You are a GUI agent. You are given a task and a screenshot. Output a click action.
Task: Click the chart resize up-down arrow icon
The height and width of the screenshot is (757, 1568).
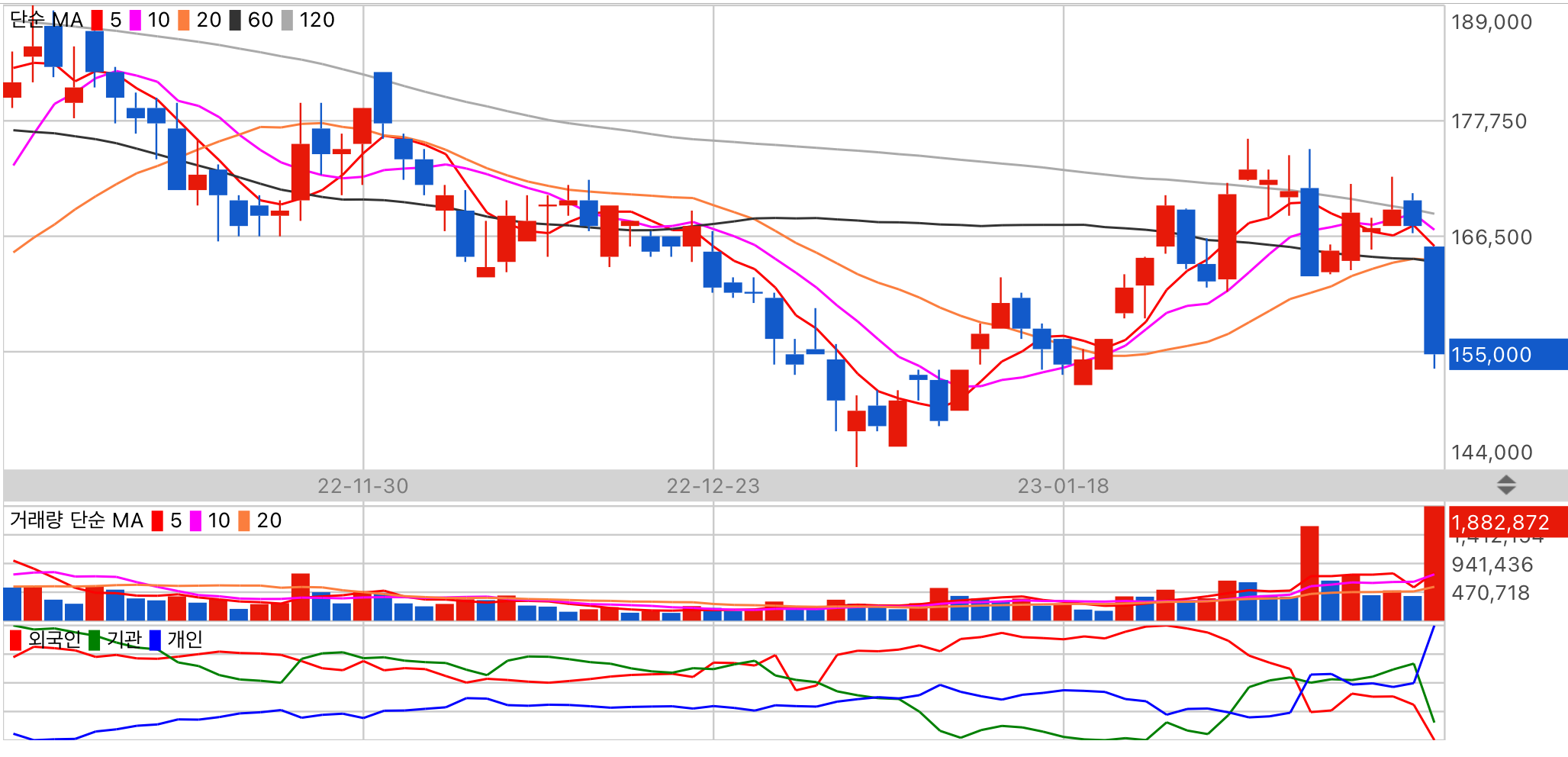[1505, 485]
